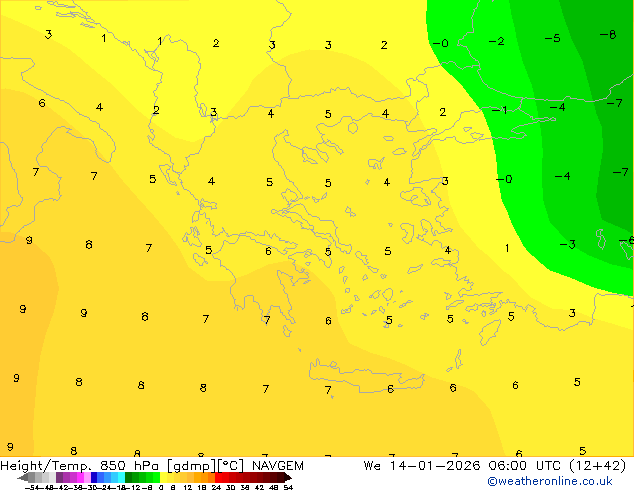
Task: Select the date '14-01-2026'
Action: 435,466
